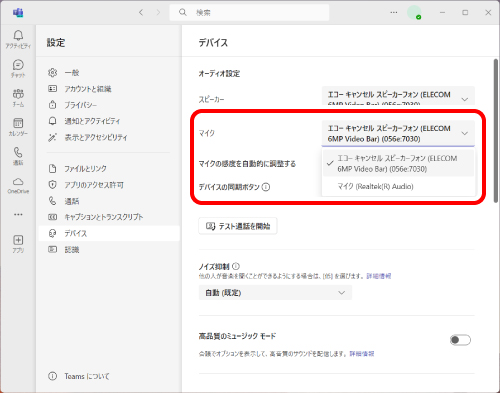Show more apps via sidebar ellipsis
The width and height of the screenshot is (500, 393).
point(18,214)
